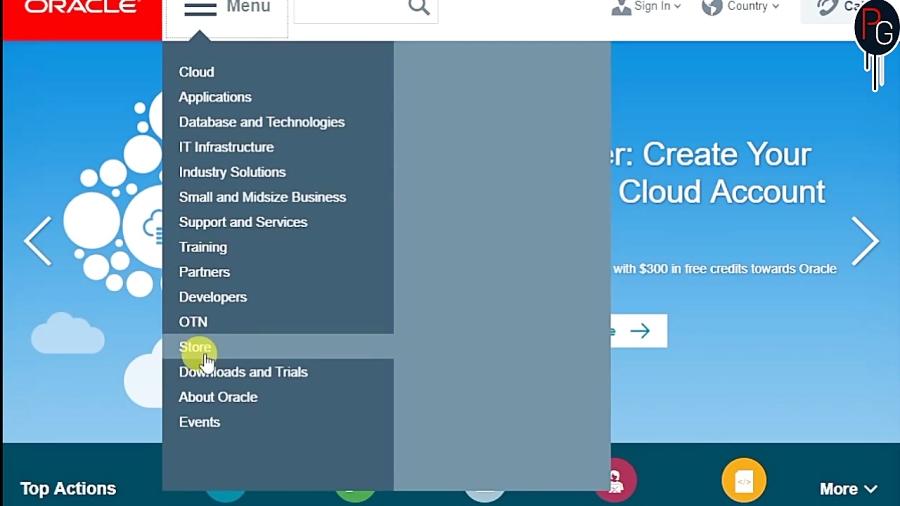The width and height of the screenshot is (900, 506).
Task: Open Database and Technologies menu item
Action: coord(262,122)
